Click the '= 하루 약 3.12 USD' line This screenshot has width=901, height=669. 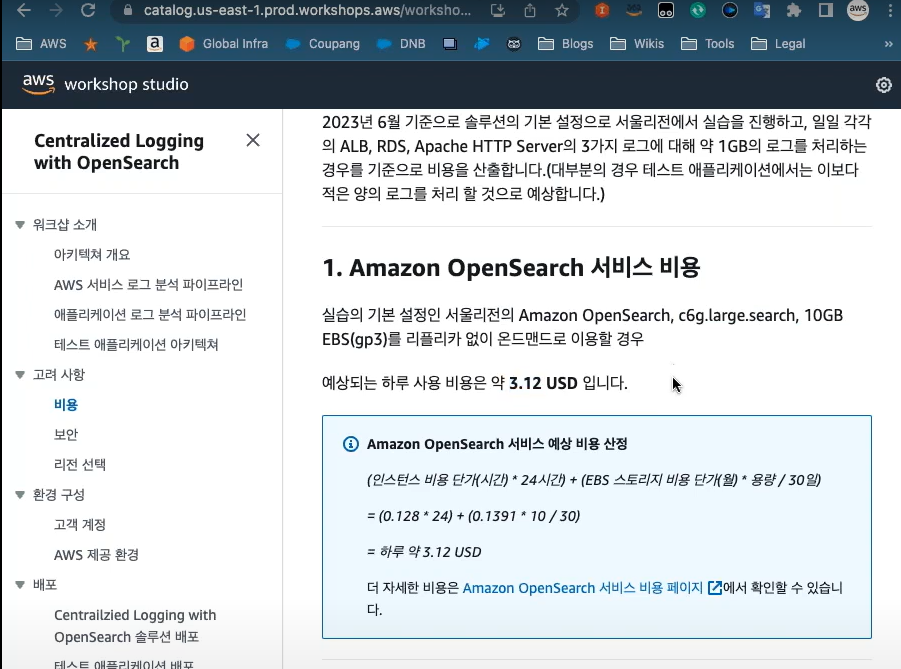tap(424, 552)
